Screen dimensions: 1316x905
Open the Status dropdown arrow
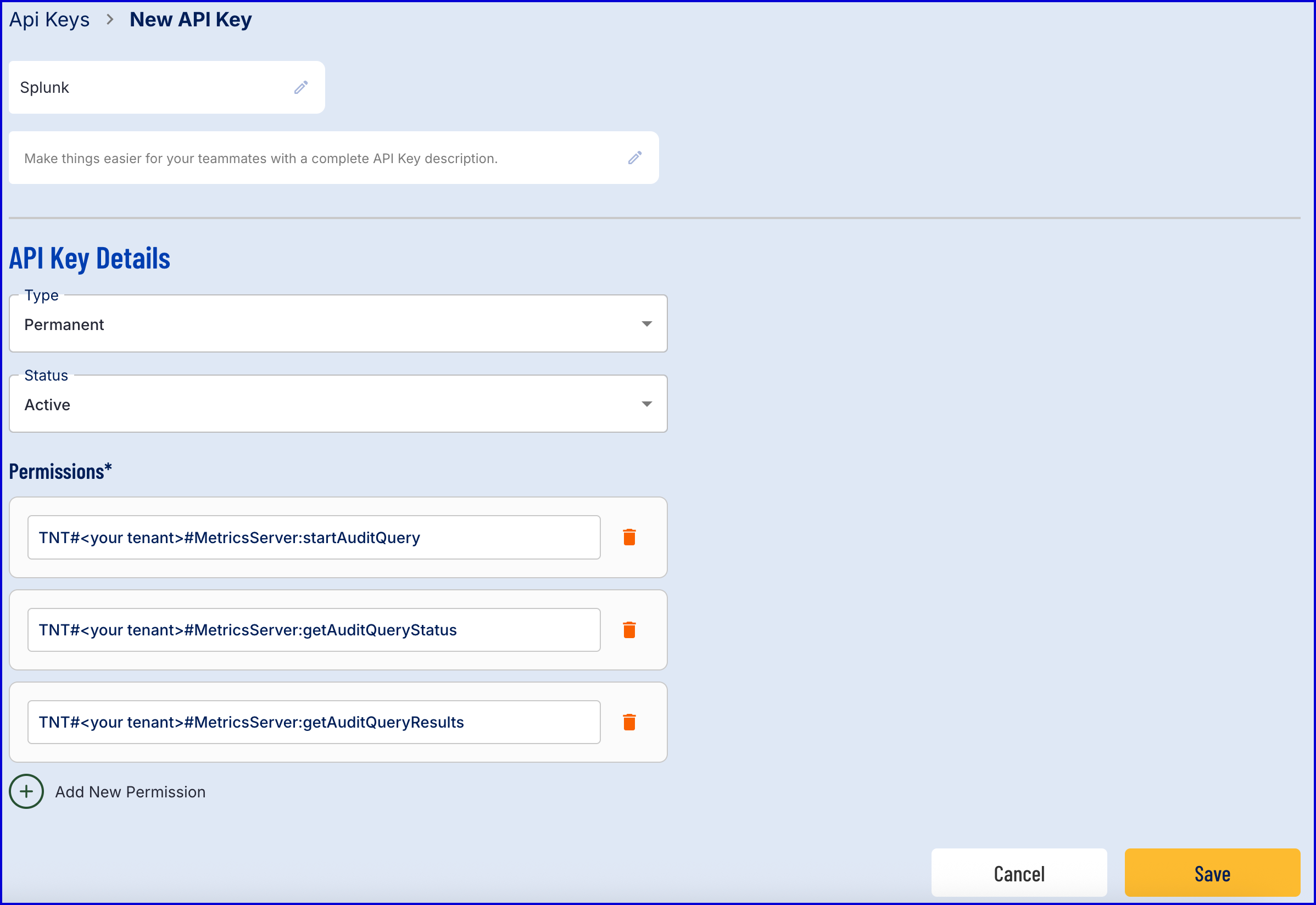pyautogui.click(x=646, y=404)
